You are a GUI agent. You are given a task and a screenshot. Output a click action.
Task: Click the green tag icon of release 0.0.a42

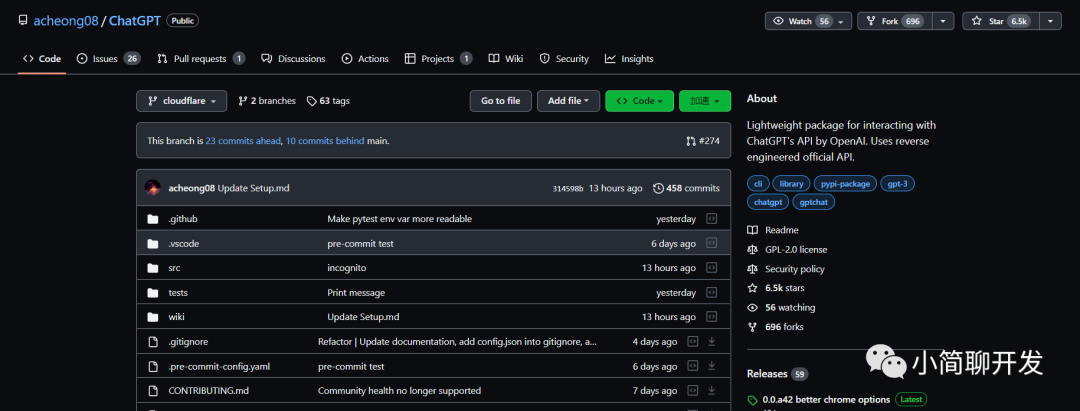[752, 400]
